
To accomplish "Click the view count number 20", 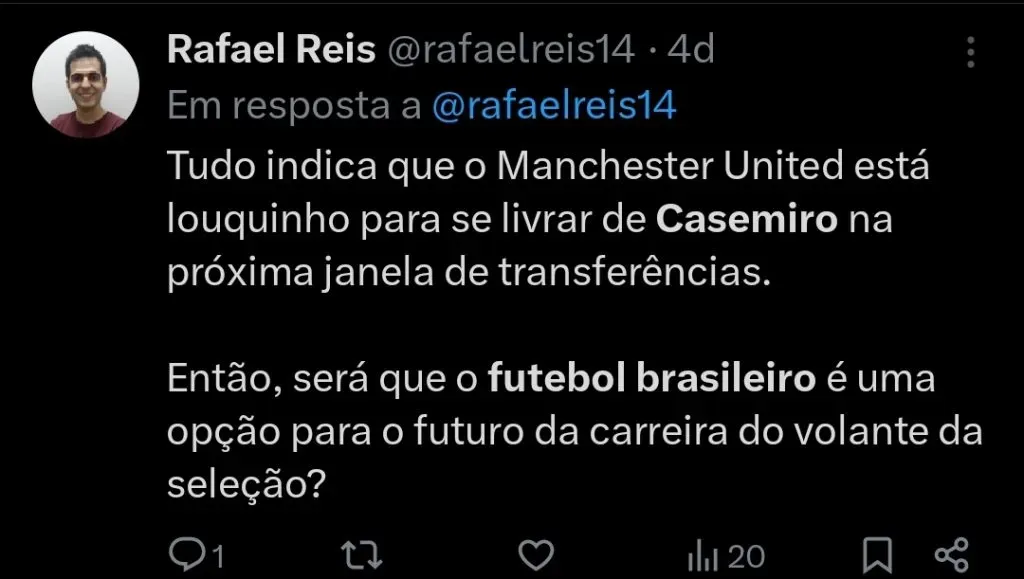I will coord(746,555).
